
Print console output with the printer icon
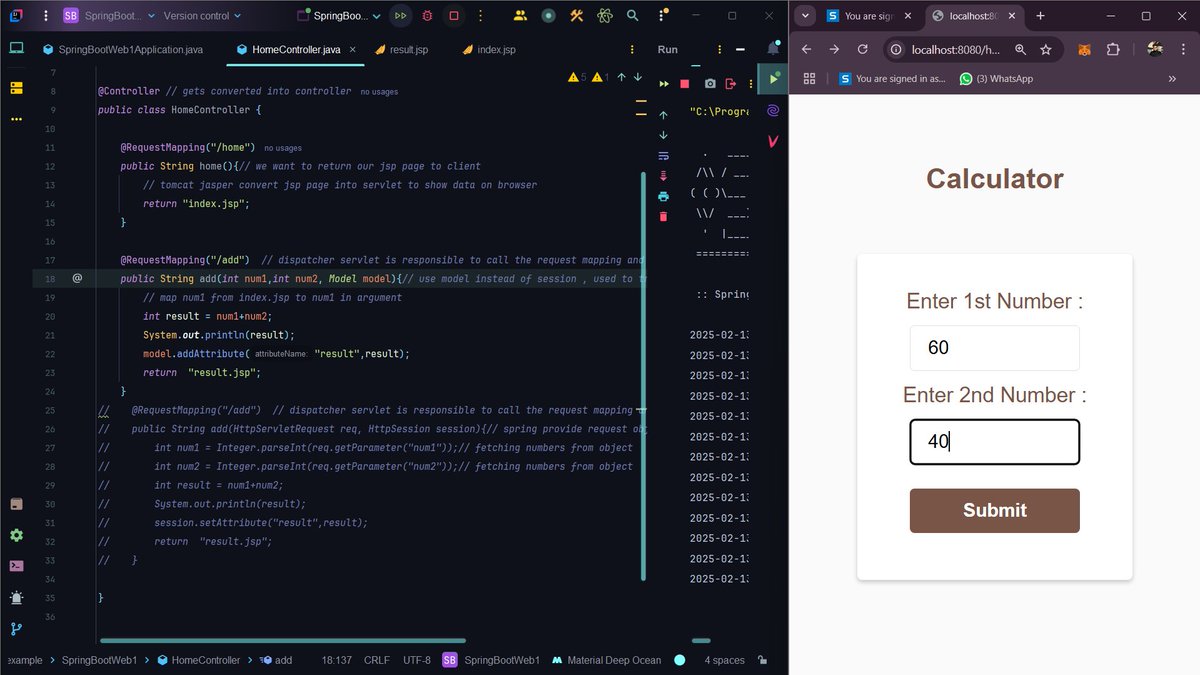click(x=663, y=197)
